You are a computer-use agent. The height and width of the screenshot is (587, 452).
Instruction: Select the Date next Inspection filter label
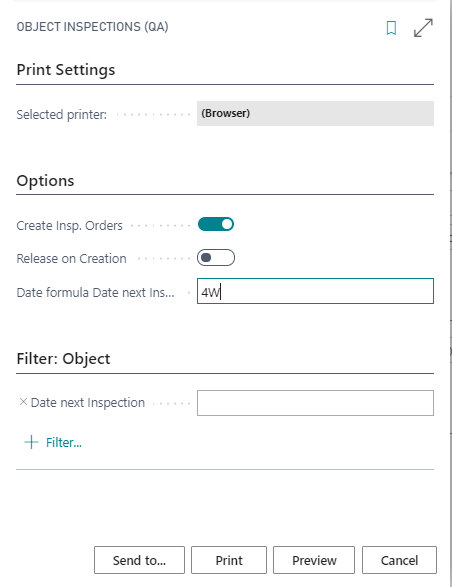pos(88,402)
